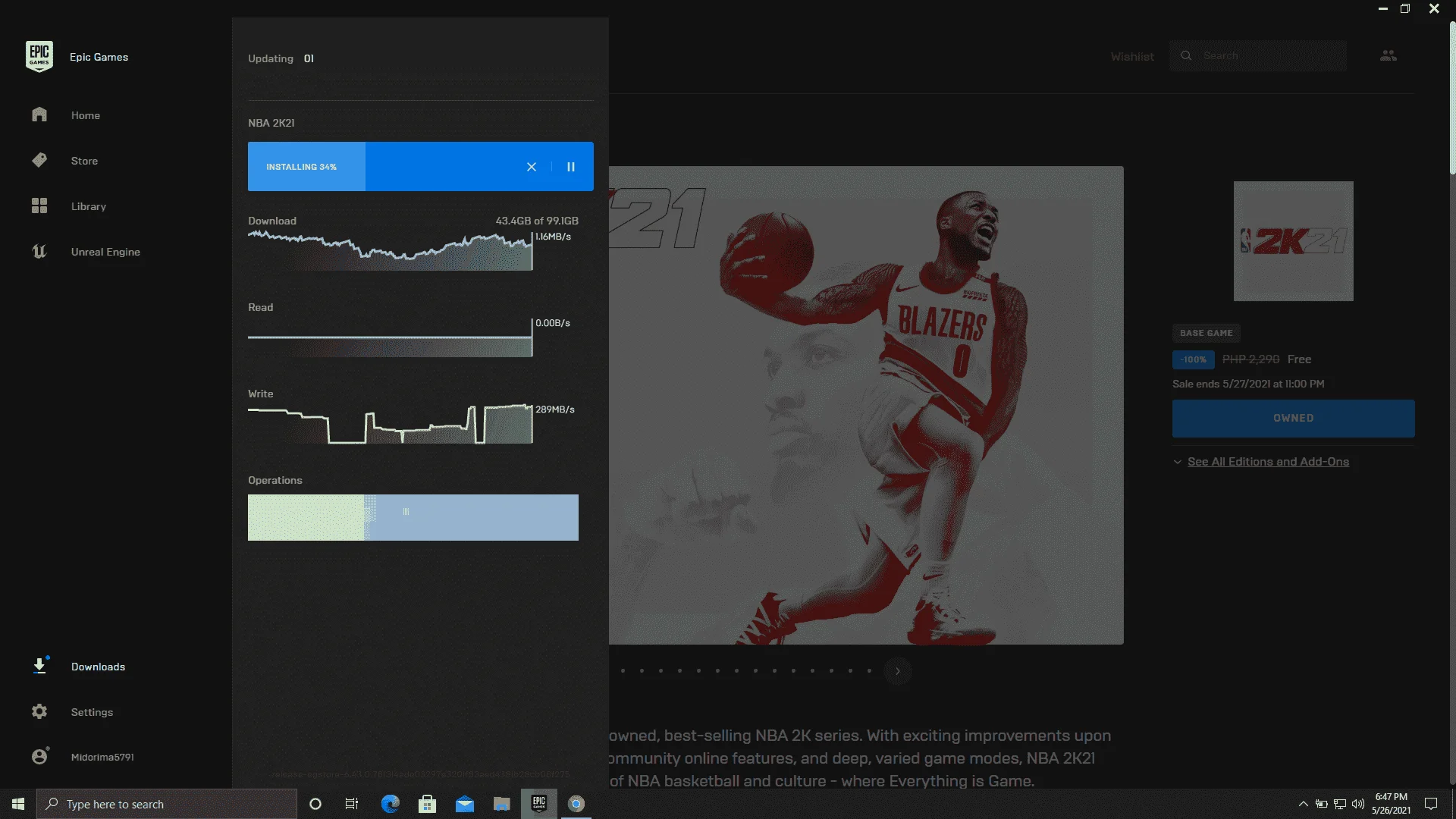Open Microsoft Store from taskbar
This screenshot has height=819, width=1456.
[x=427, y=804]
